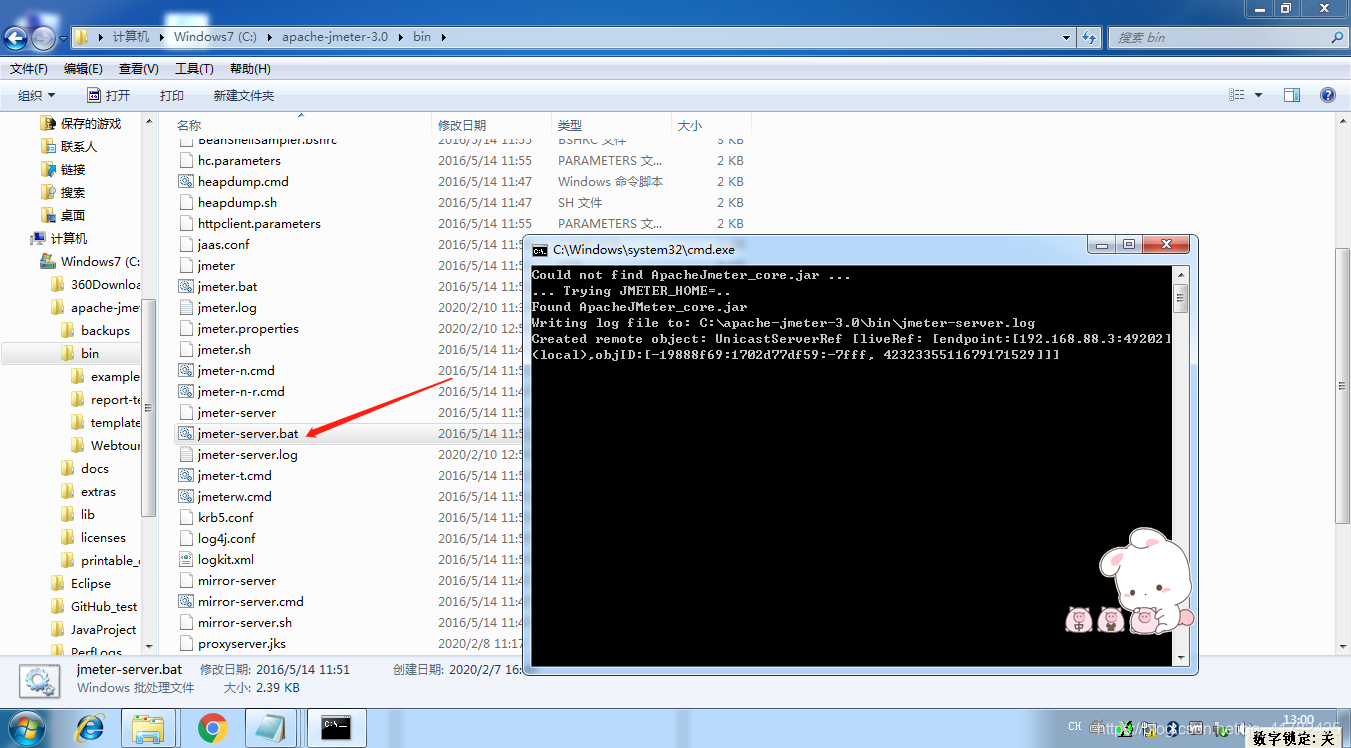Viewport: 1351px width, 748px height.
Task: Select krb5.conf file name
Action: click(226, 518)
